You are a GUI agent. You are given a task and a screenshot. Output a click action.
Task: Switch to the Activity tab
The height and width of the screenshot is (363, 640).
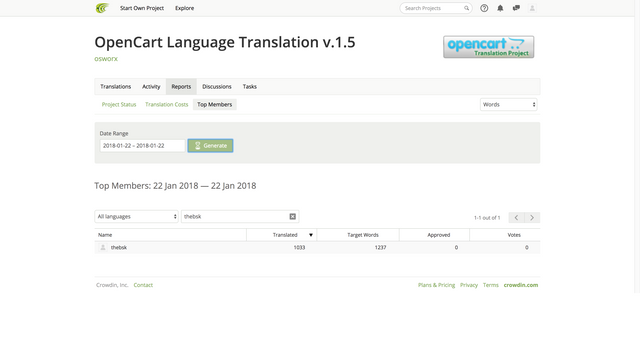pos(151,87)
